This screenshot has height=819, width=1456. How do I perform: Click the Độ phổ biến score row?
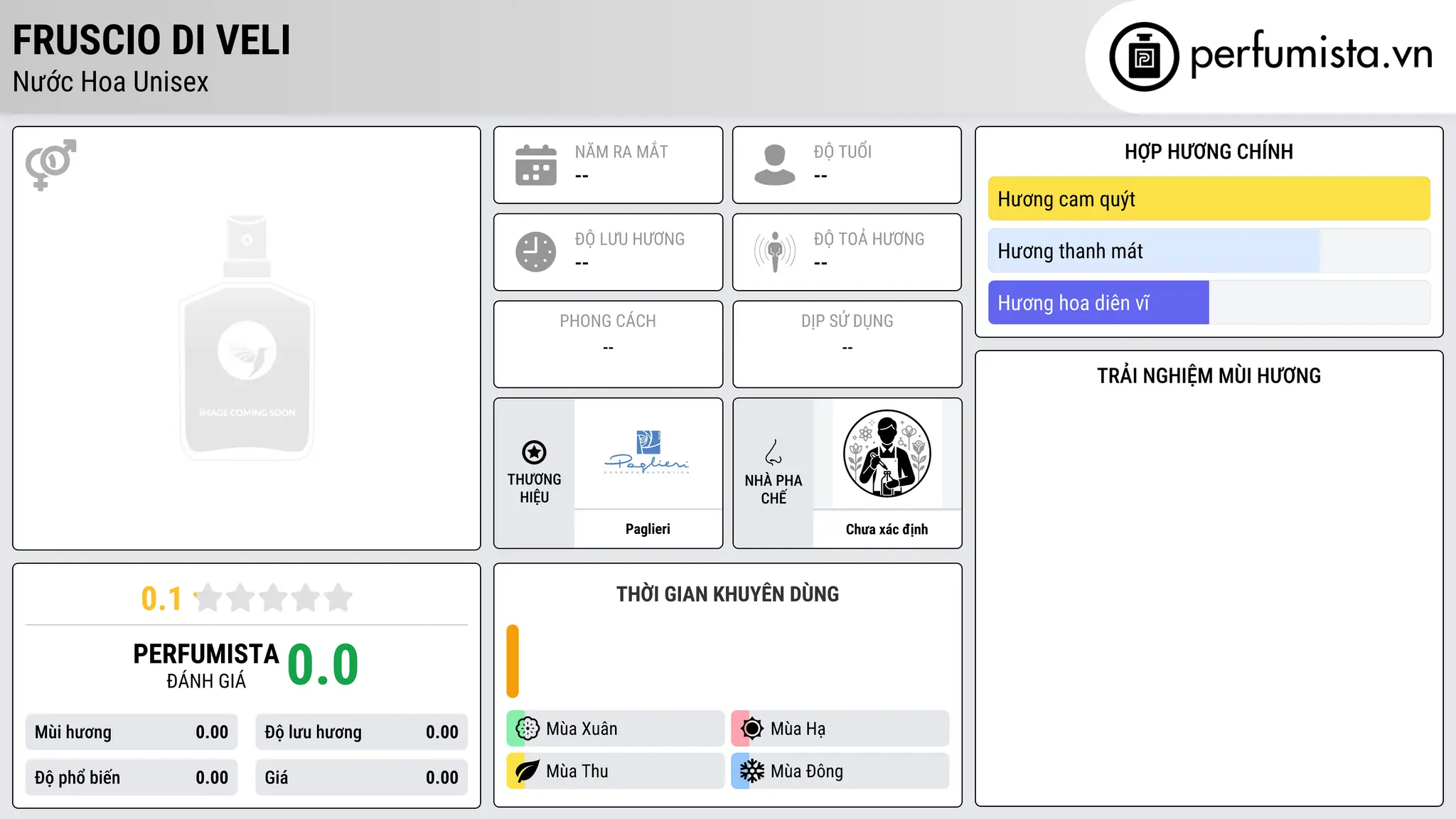coord(132,778)
